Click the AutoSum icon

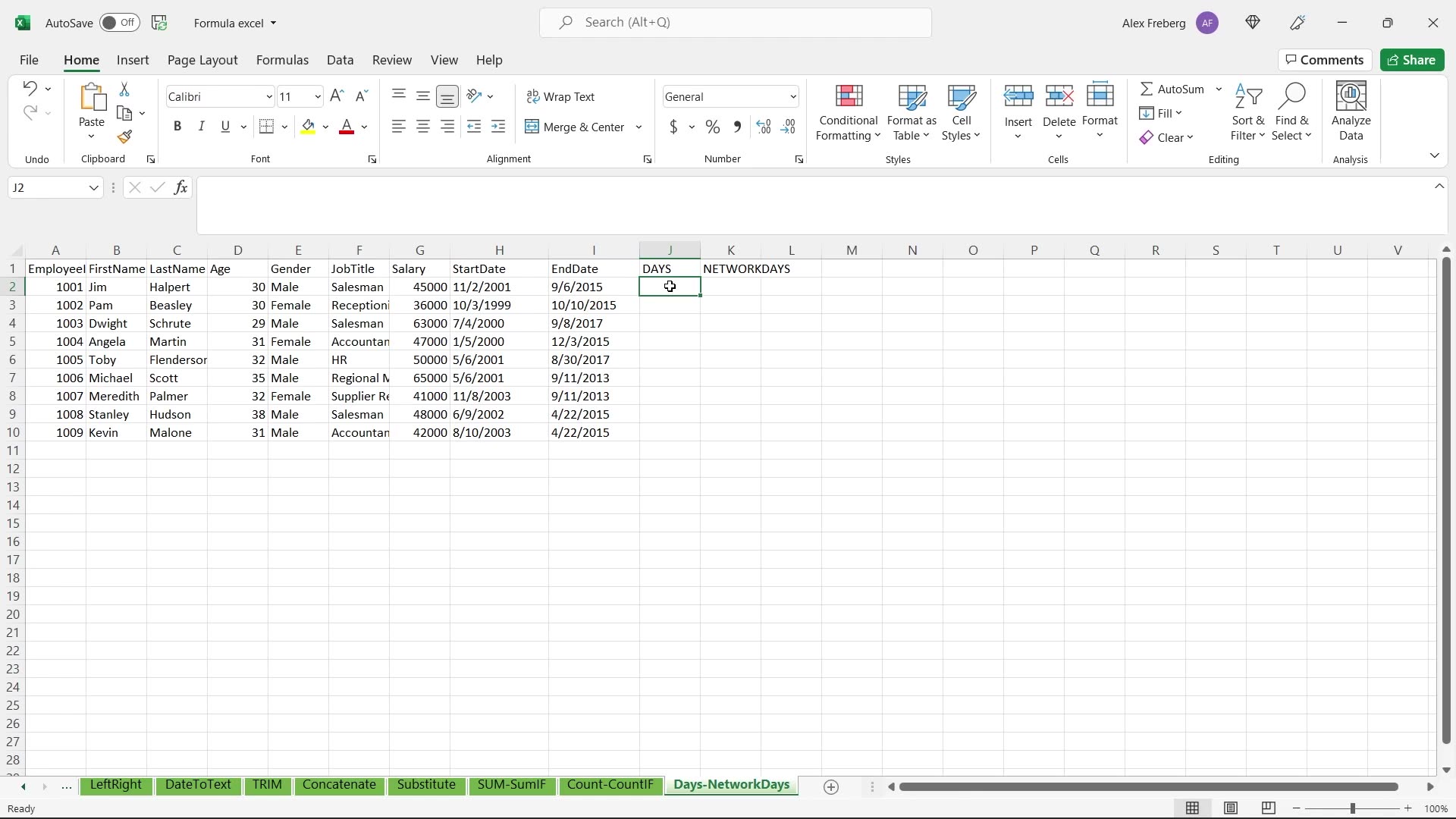pyautogui.click(x=1147, y=89)
